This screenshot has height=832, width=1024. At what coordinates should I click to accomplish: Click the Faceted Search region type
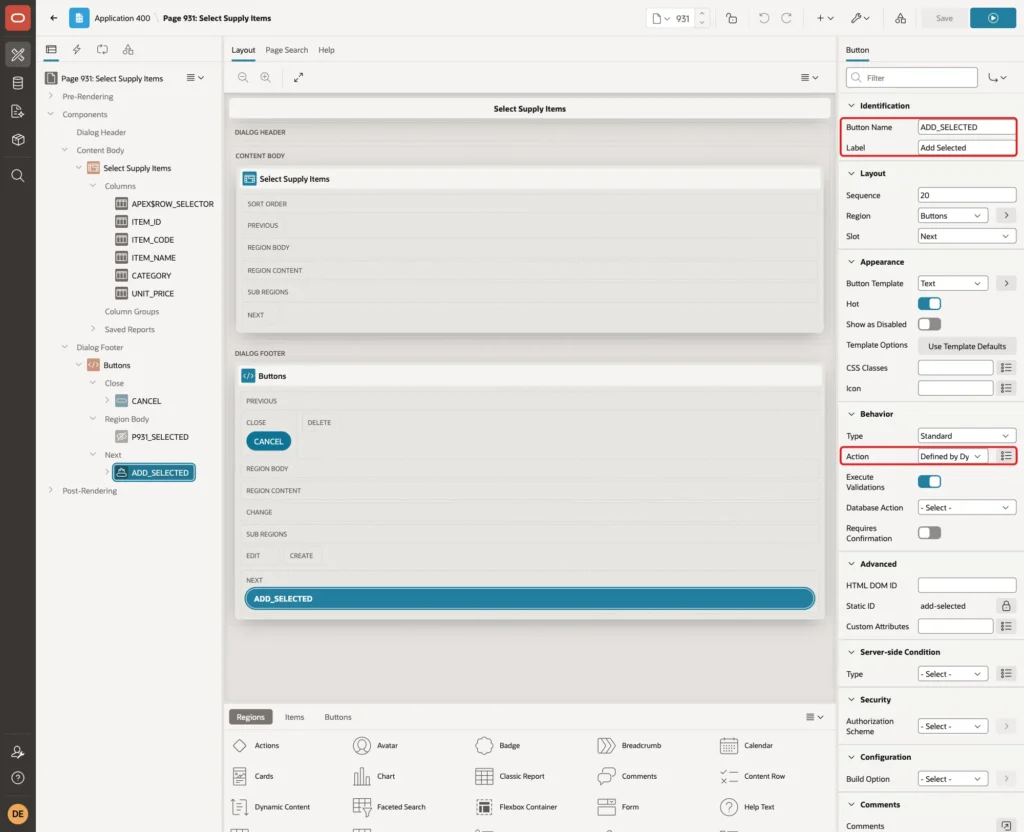coord(389,807)
